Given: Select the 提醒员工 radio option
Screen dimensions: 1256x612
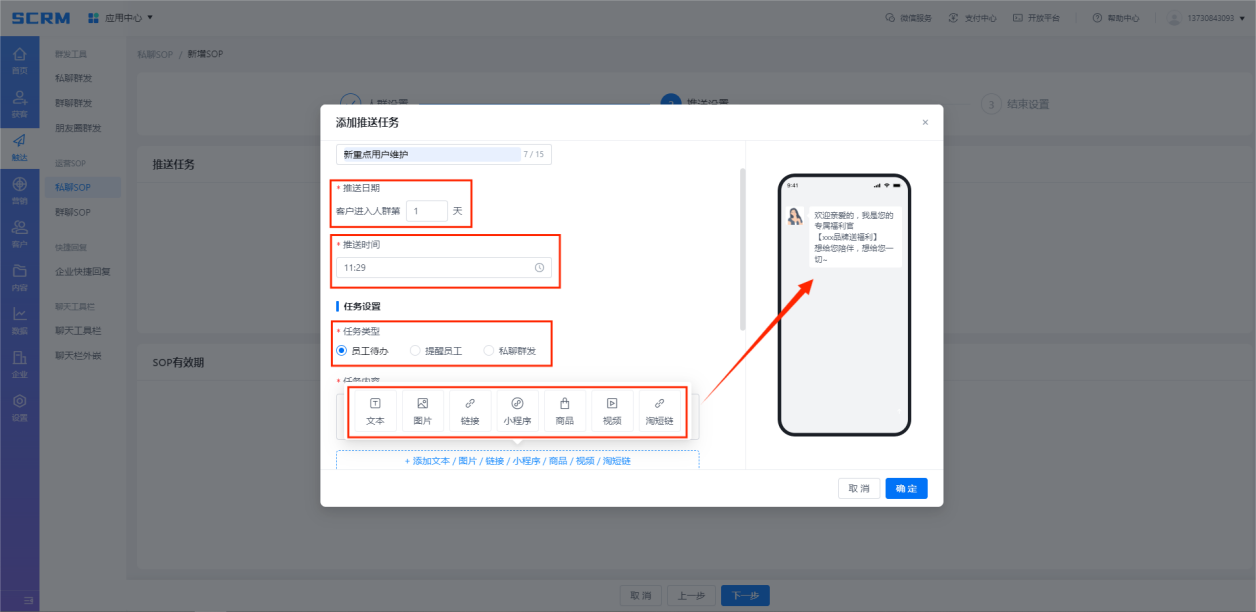Looking at the screenshot, I should [x=415, y=351].
